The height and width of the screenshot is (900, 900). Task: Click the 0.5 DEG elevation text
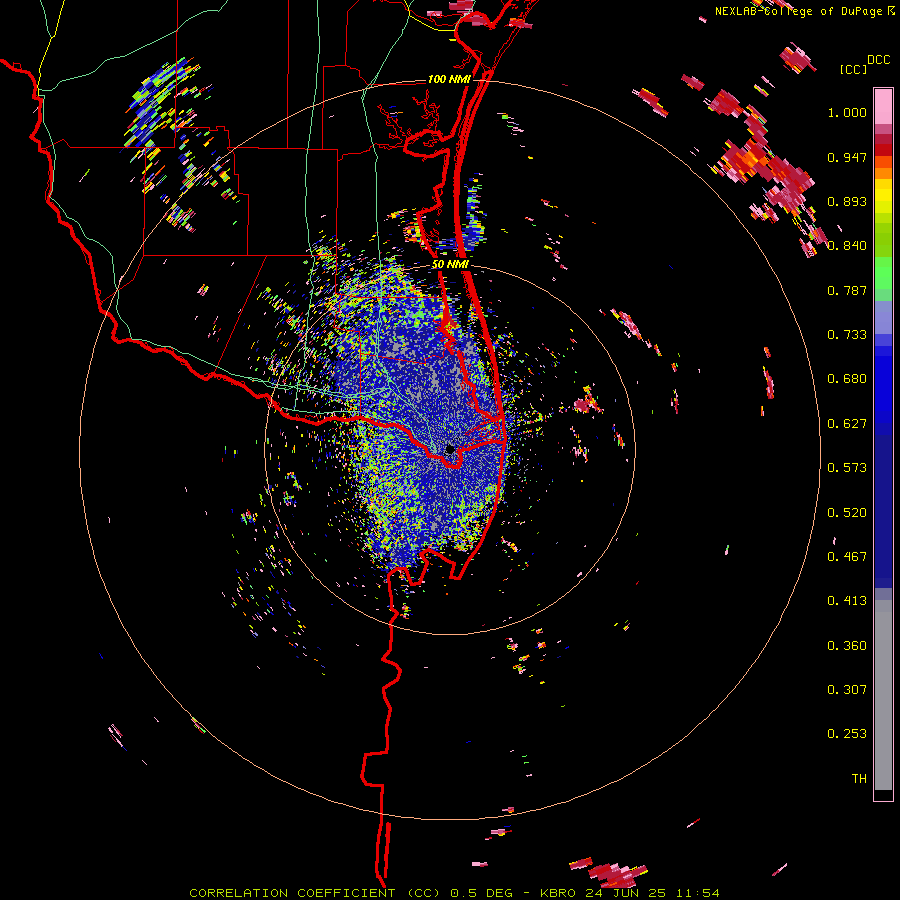click(481, 893)
